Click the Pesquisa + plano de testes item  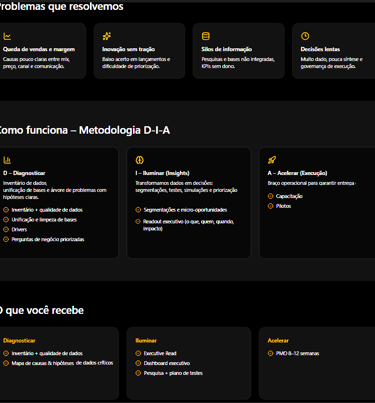click(x=169, y=373)
